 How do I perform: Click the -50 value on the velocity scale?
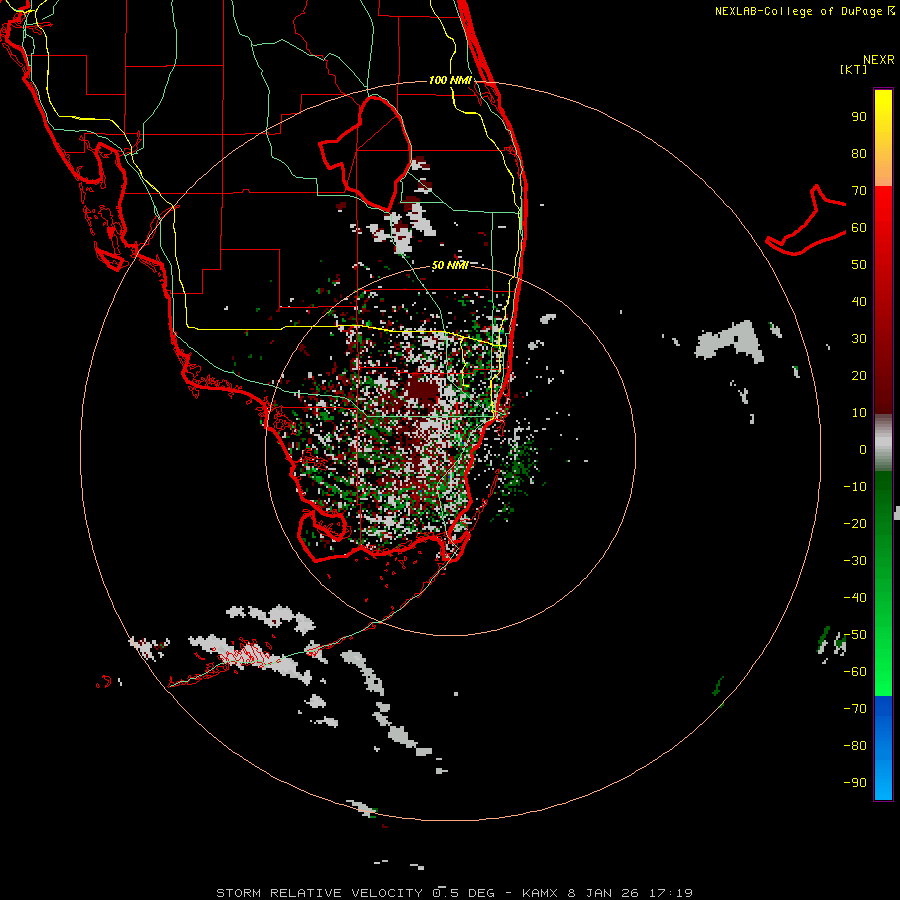click(x=855, y=635)
